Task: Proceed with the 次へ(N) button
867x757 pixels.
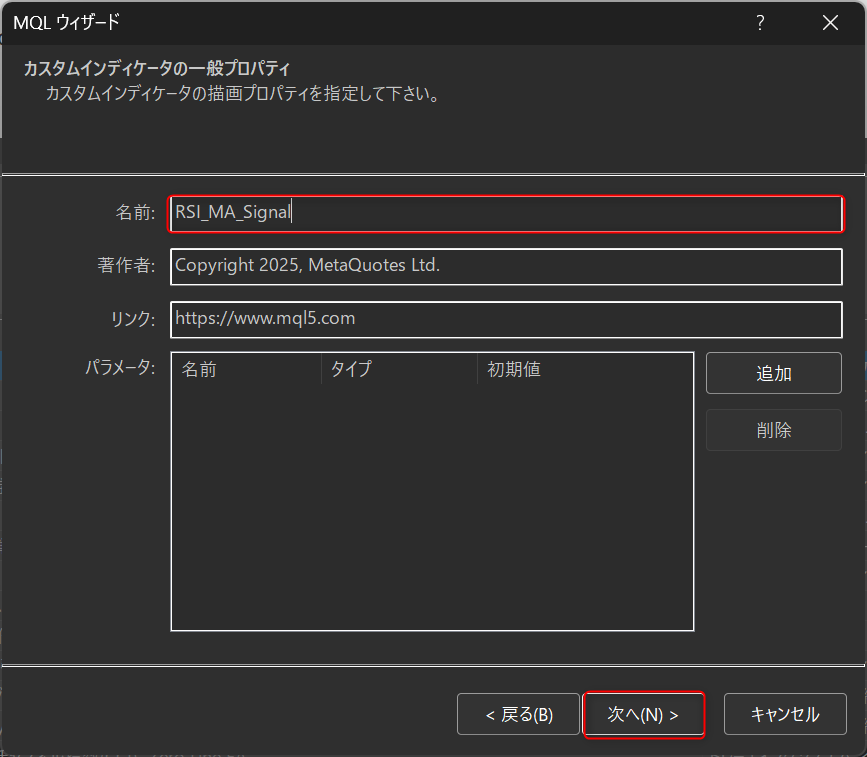Action: [x=644, y=714]
